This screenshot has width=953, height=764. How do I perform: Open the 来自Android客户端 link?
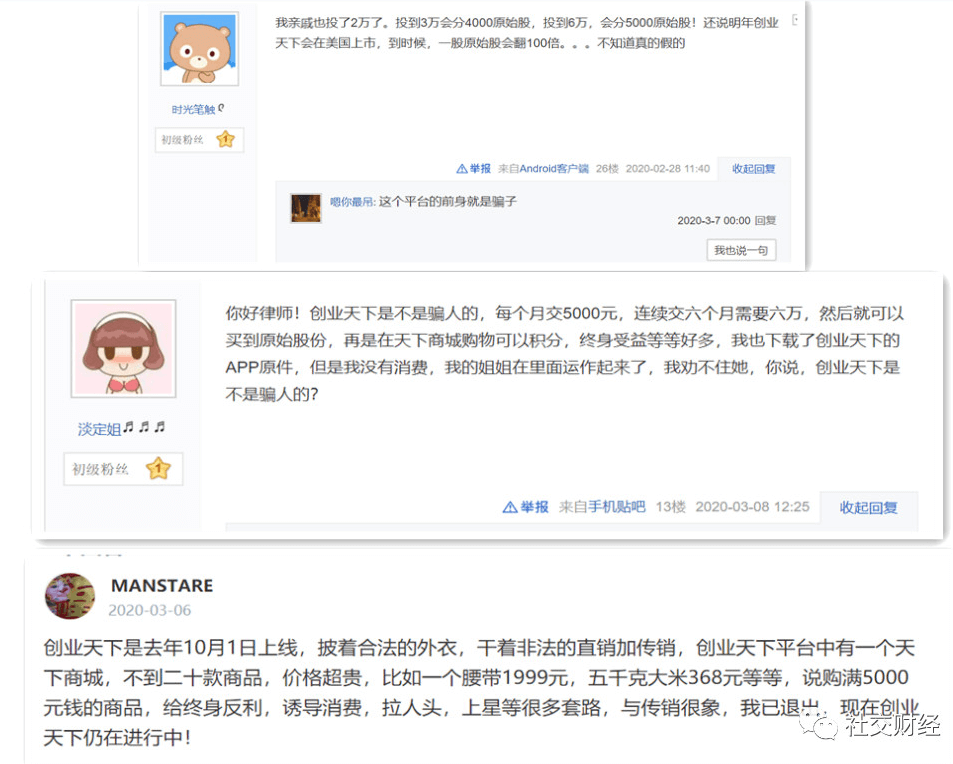click(543, 168)
